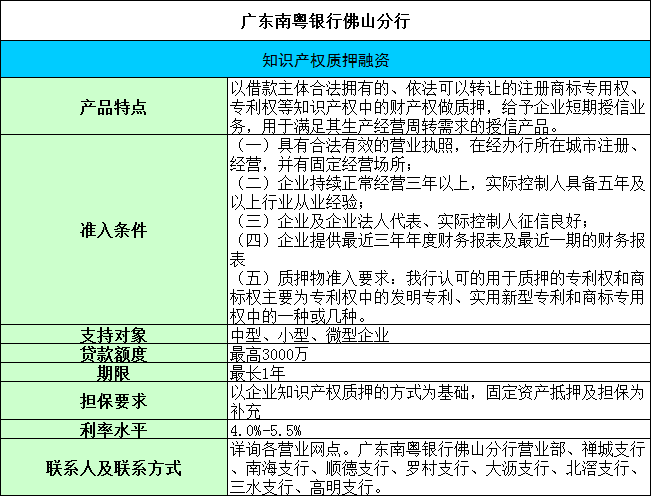
Task: Click the 支持对象 label cell
Action: click(114, 334)
